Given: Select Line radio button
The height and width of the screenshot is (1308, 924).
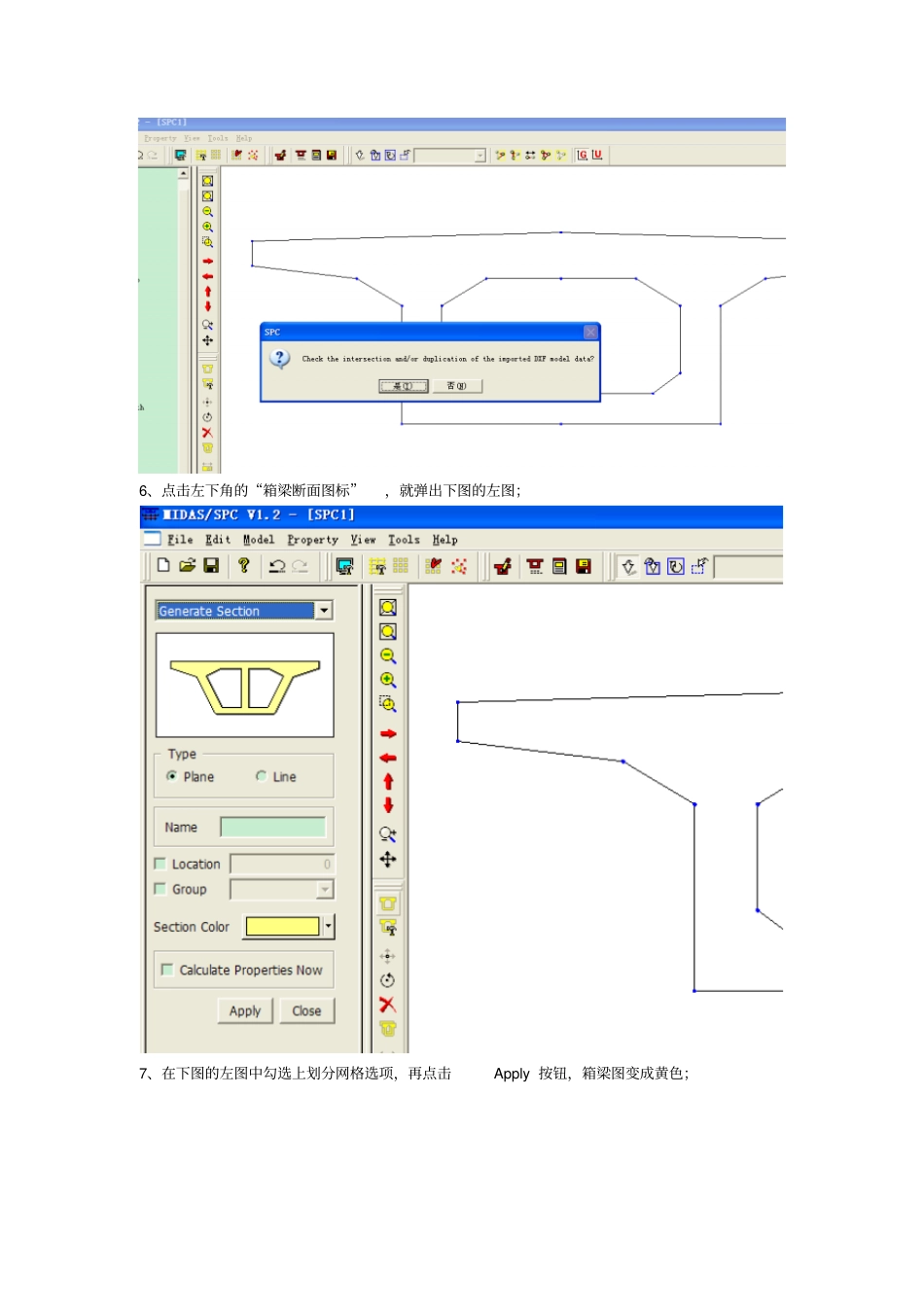Looking at the screenshot, I should tap(261, 776).
